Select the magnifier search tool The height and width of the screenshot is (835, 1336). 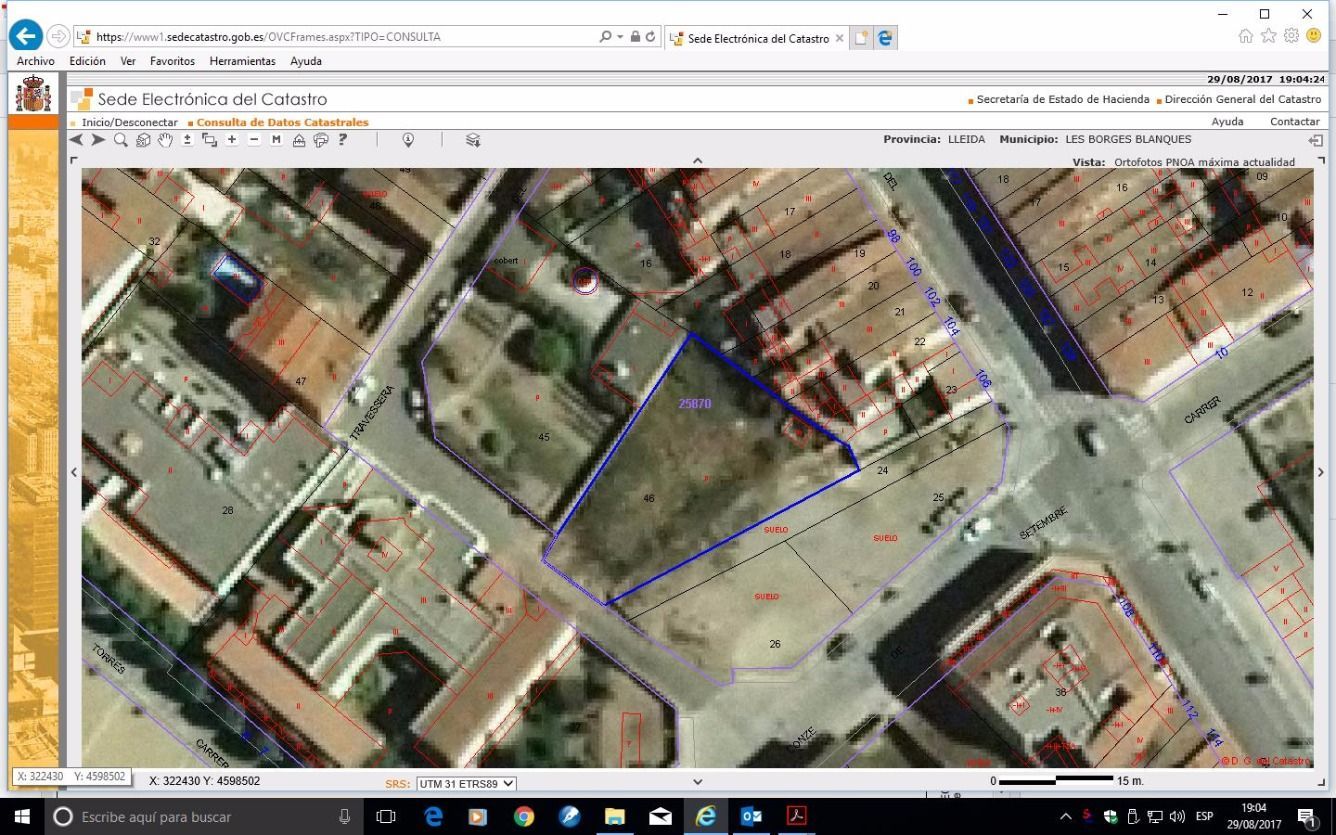(120, 140)
